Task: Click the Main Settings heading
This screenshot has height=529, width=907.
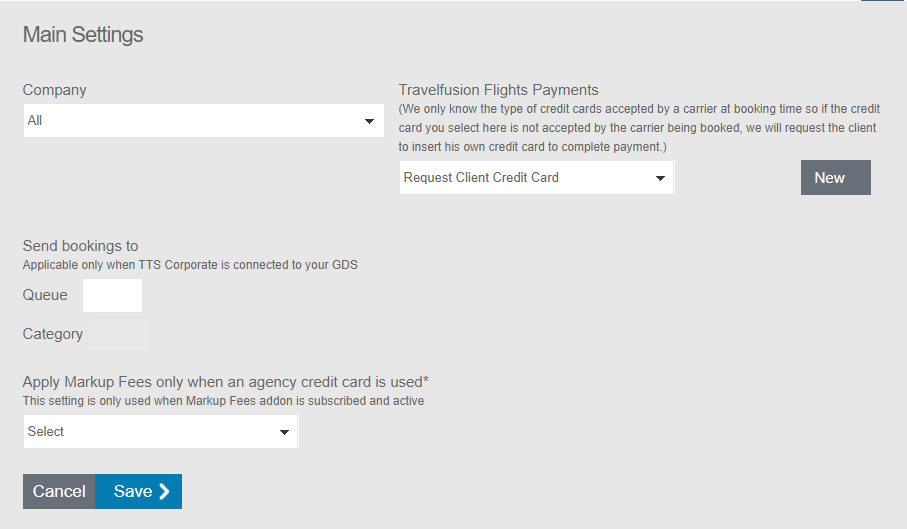Action: pyautogui.click(x=83, y=35)
